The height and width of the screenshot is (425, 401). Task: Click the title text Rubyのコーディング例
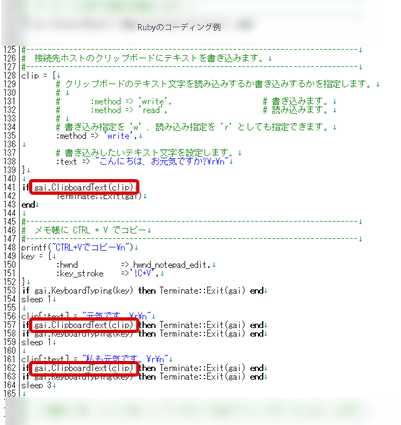179,27
